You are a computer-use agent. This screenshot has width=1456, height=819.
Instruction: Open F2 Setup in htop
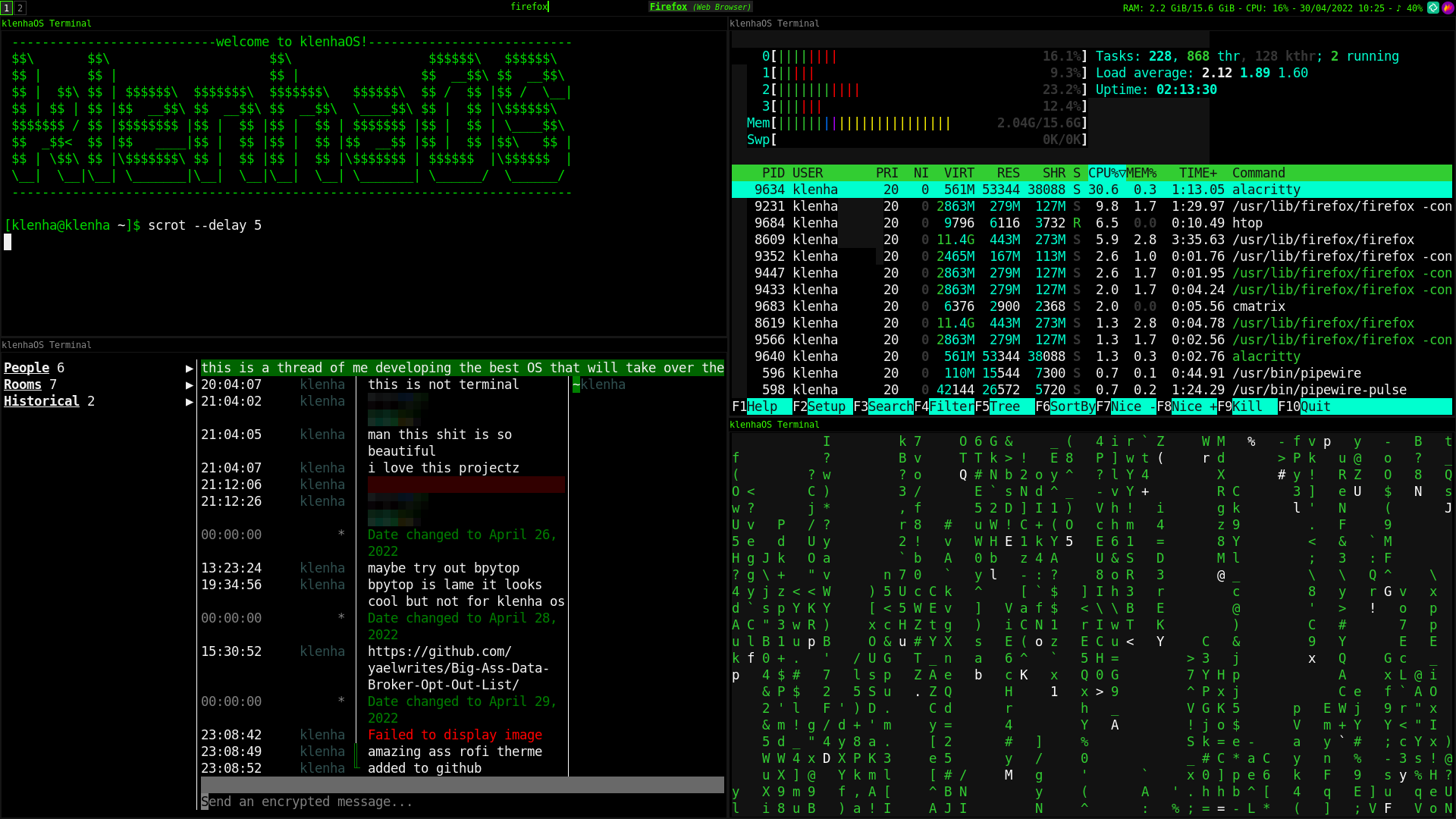[x=826, y=406]
